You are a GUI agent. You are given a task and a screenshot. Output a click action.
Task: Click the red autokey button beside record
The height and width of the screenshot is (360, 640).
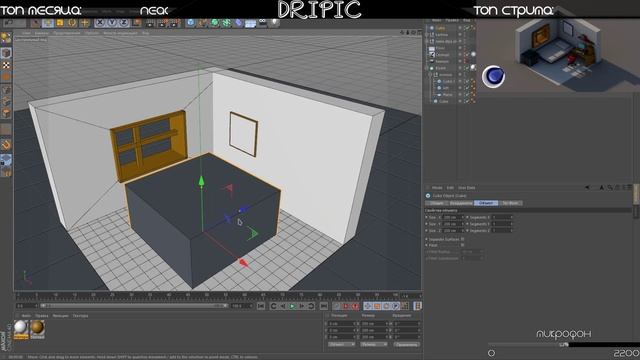pyautogui.click(x=356, y=306)
